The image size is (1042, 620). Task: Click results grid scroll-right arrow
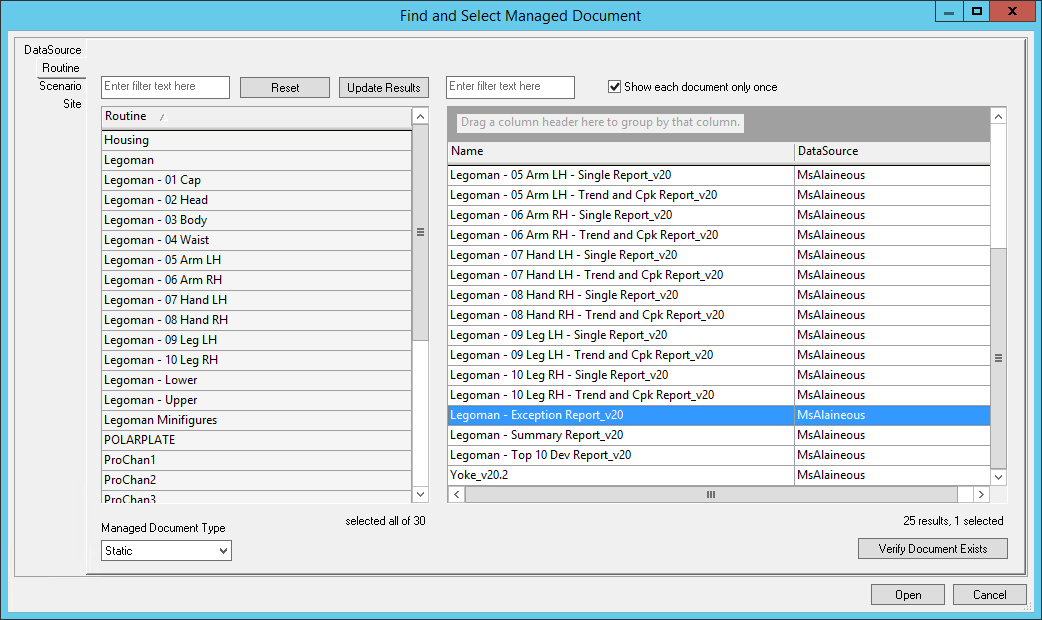click(x=981, y=495)
